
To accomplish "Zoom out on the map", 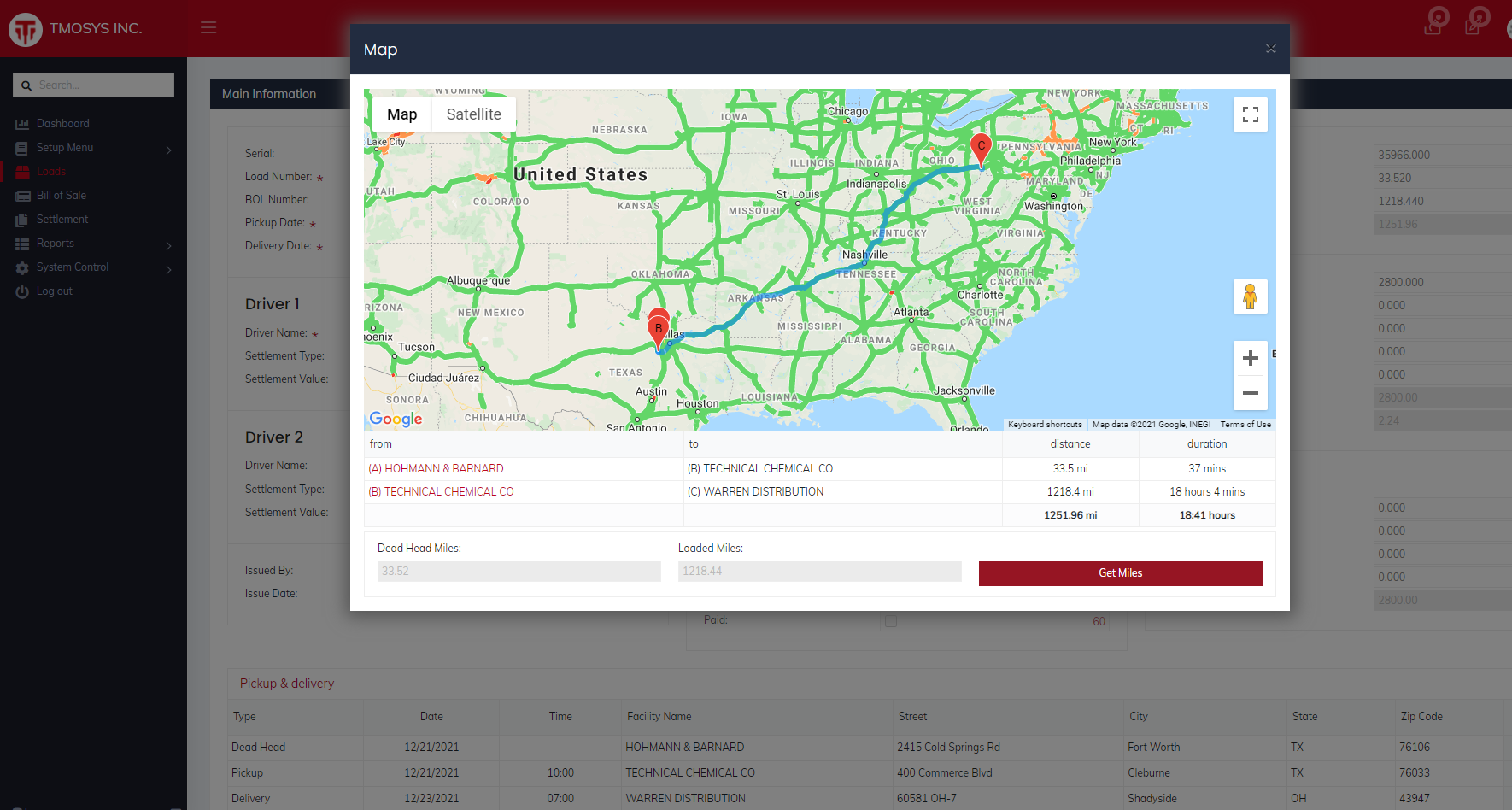I will [x=1251, y=393].
